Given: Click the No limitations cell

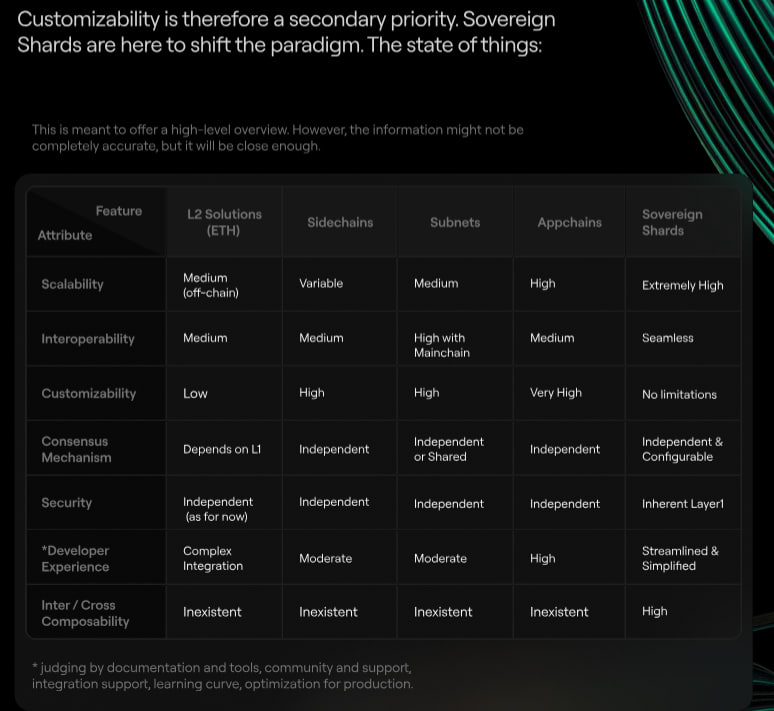Looking at the screenshot, I should pyautogui.click(x=679, y=394).
